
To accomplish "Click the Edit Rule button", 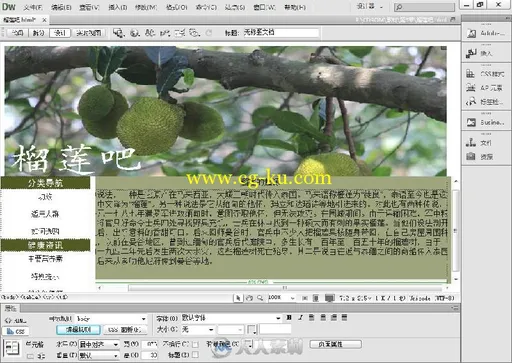I will point(78,330).
